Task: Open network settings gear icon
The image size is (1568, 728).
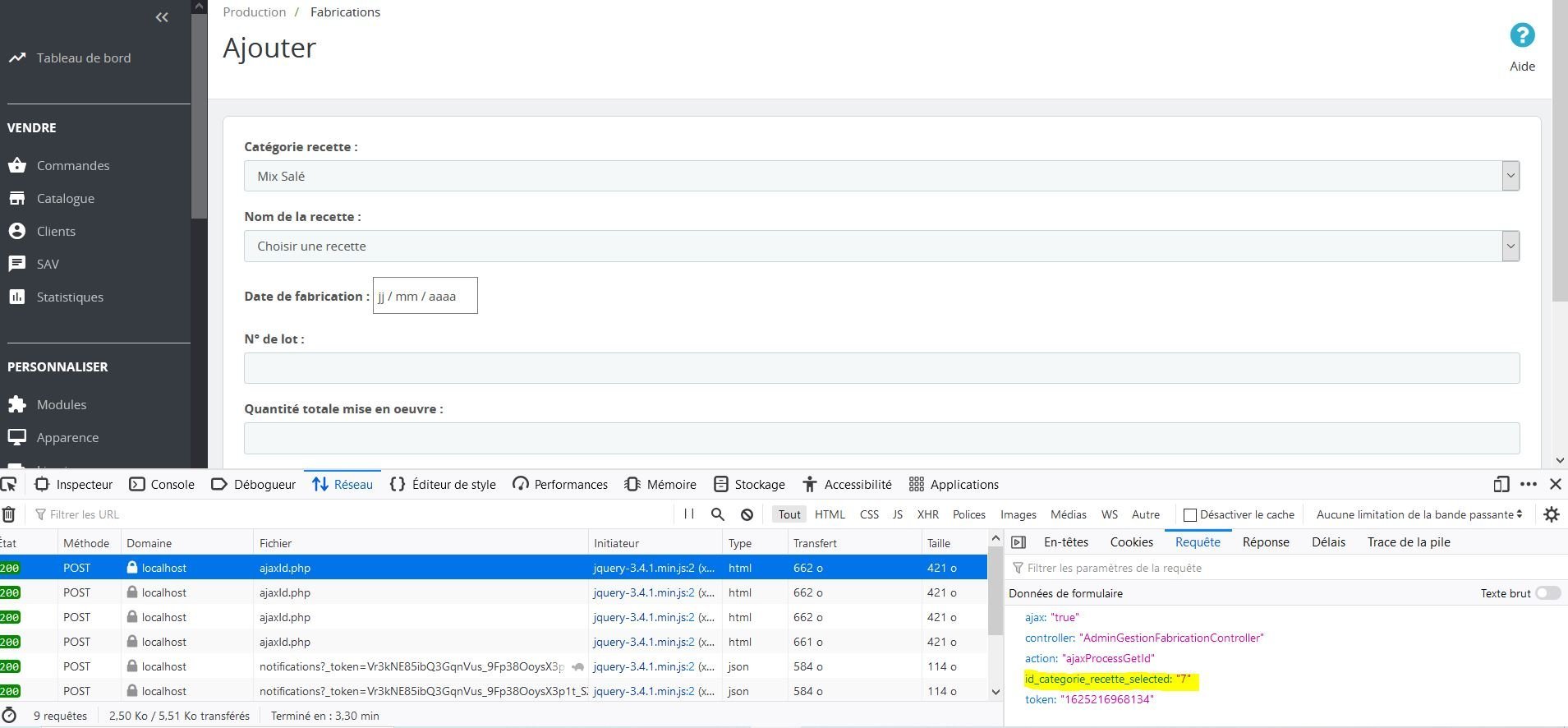Action: (x=1551, y=514)
